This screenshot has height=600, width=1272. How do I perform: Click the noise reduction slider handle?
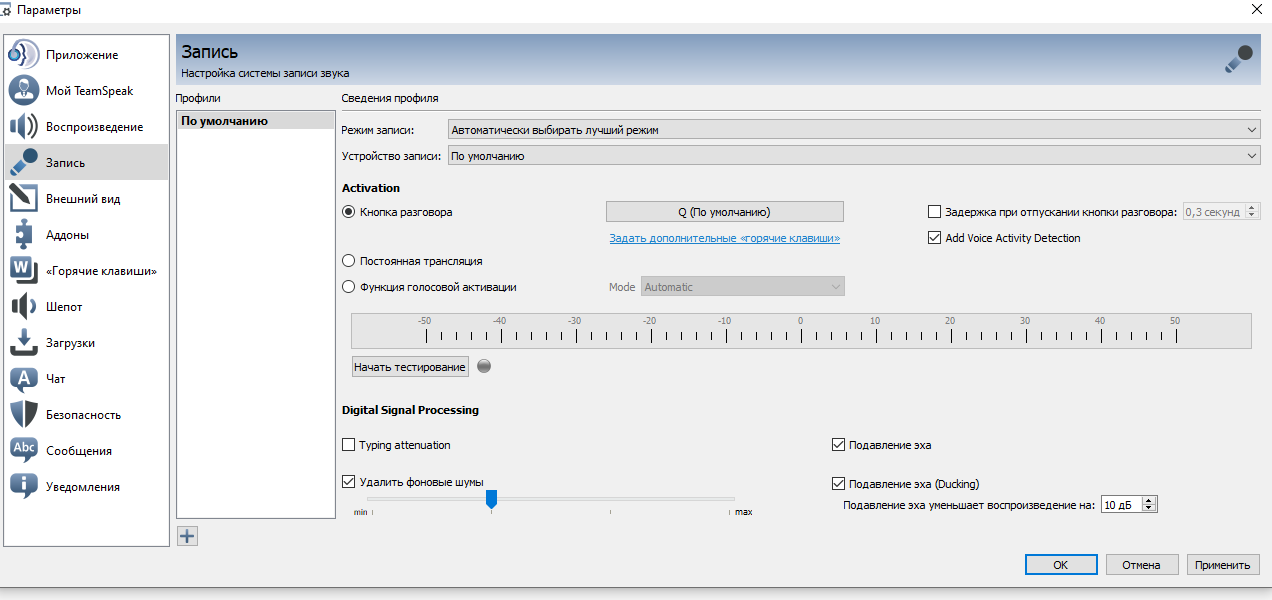(491, 498)
